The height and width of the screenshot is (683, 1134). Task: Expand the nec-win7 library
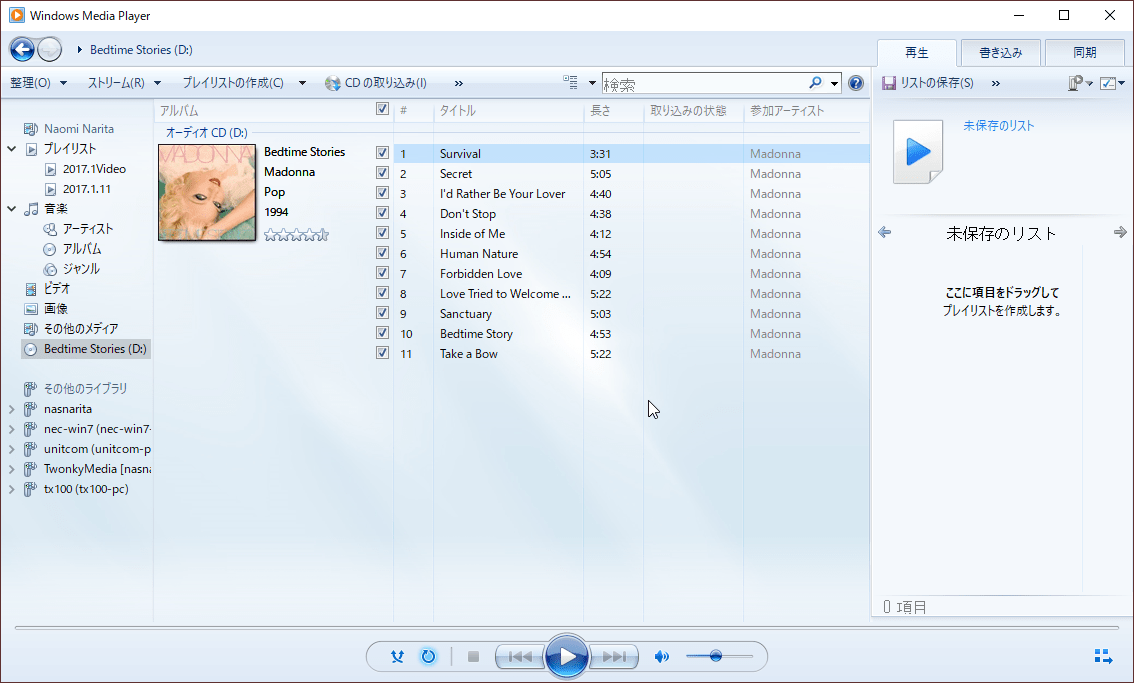[12, 429]
